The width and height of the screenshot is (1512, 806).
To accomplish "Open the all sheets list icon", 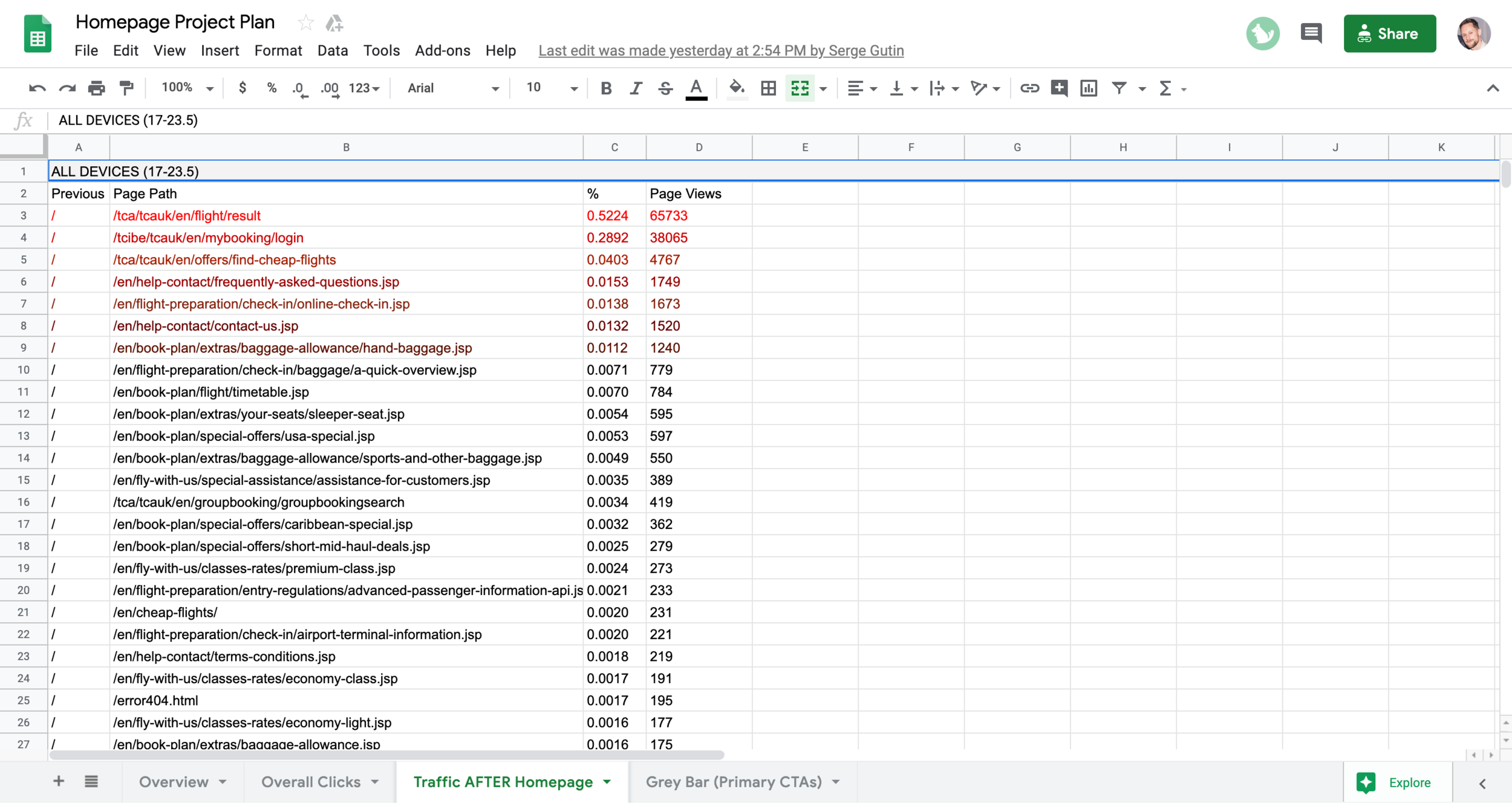I will [91, 781].
